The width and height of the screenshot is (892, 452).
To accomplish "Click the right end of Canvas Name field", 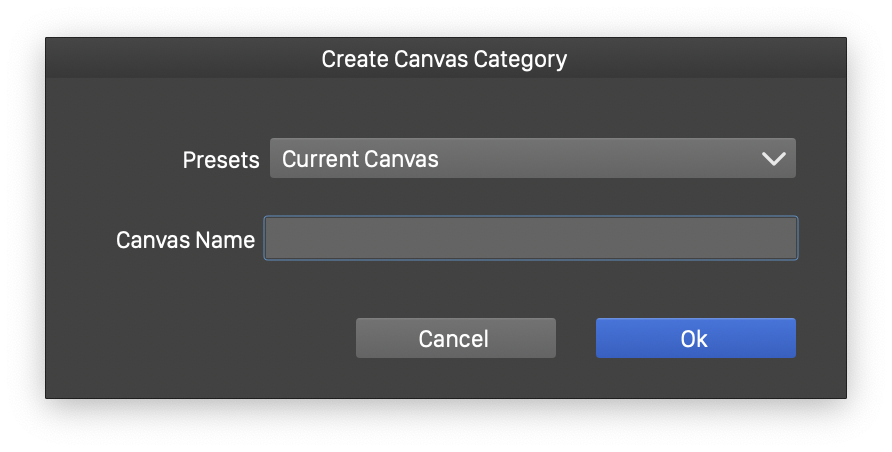I will click(788, 239).
